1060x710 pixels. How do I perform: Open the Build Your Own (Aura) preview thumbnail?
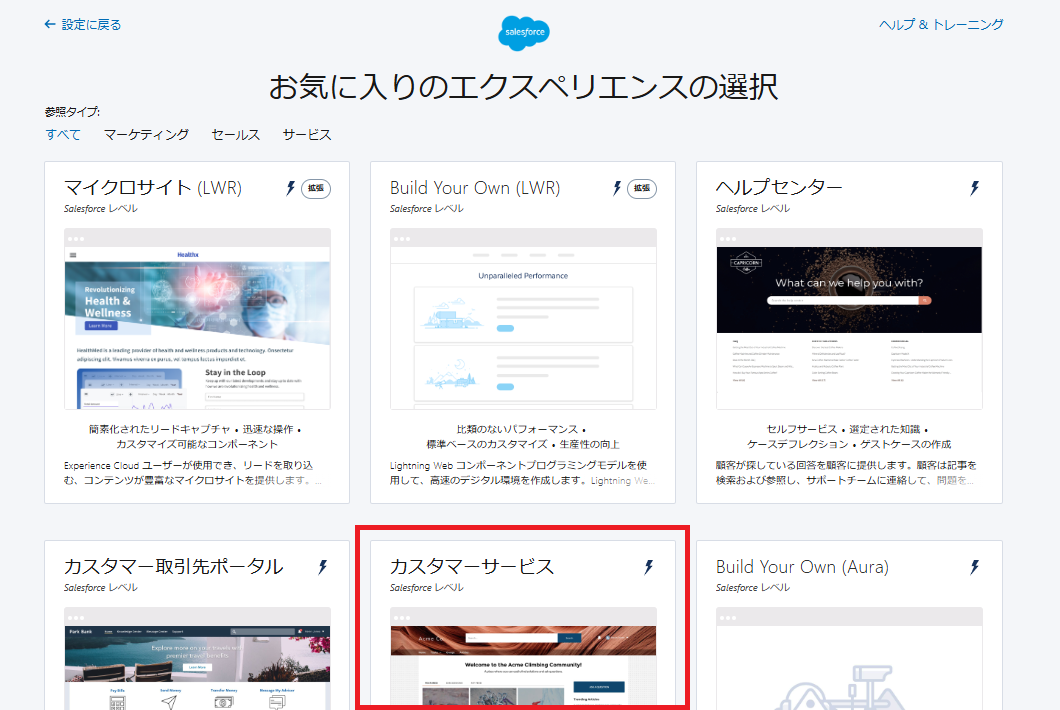coord(849,659)
